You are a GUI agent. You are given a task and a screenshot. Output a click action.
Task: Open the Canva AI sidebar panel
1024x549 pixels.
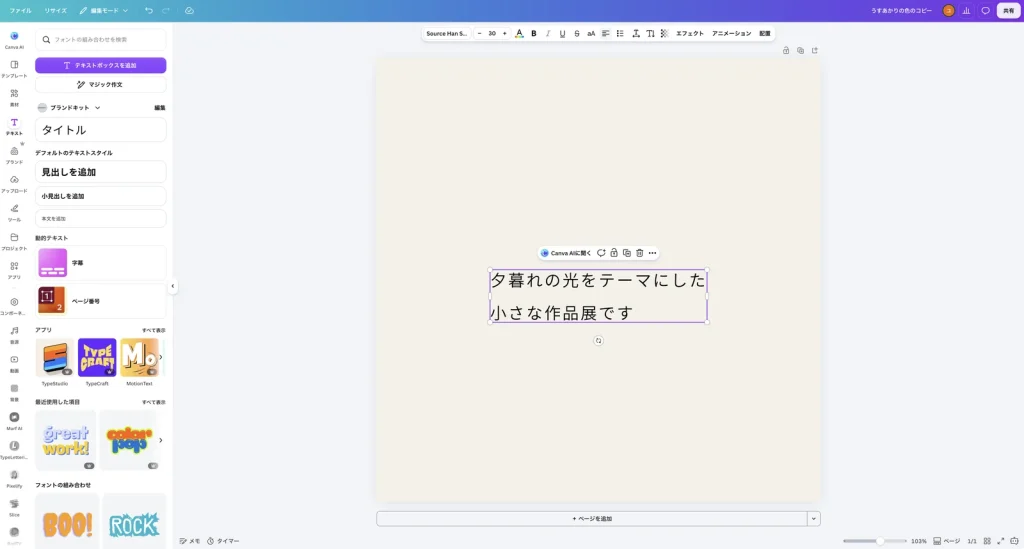[x=14, y=40]
